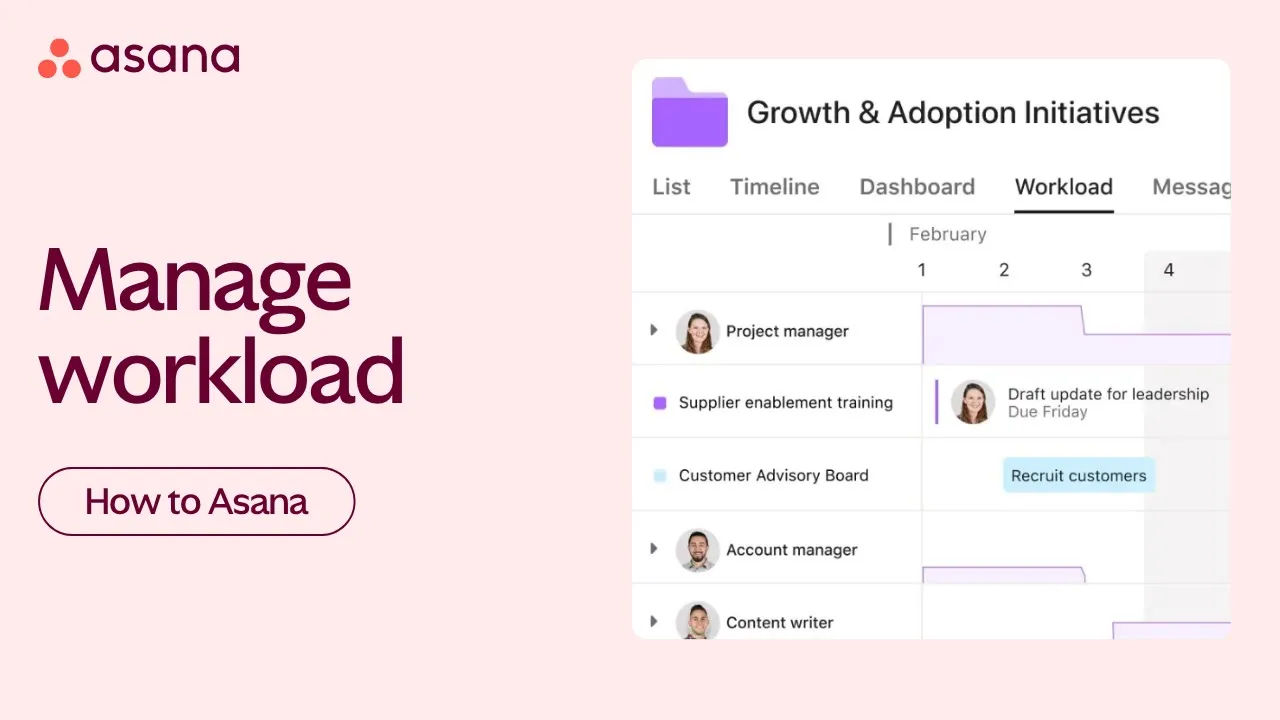Click purple square beside Supplier enablement training

(660, 403)
